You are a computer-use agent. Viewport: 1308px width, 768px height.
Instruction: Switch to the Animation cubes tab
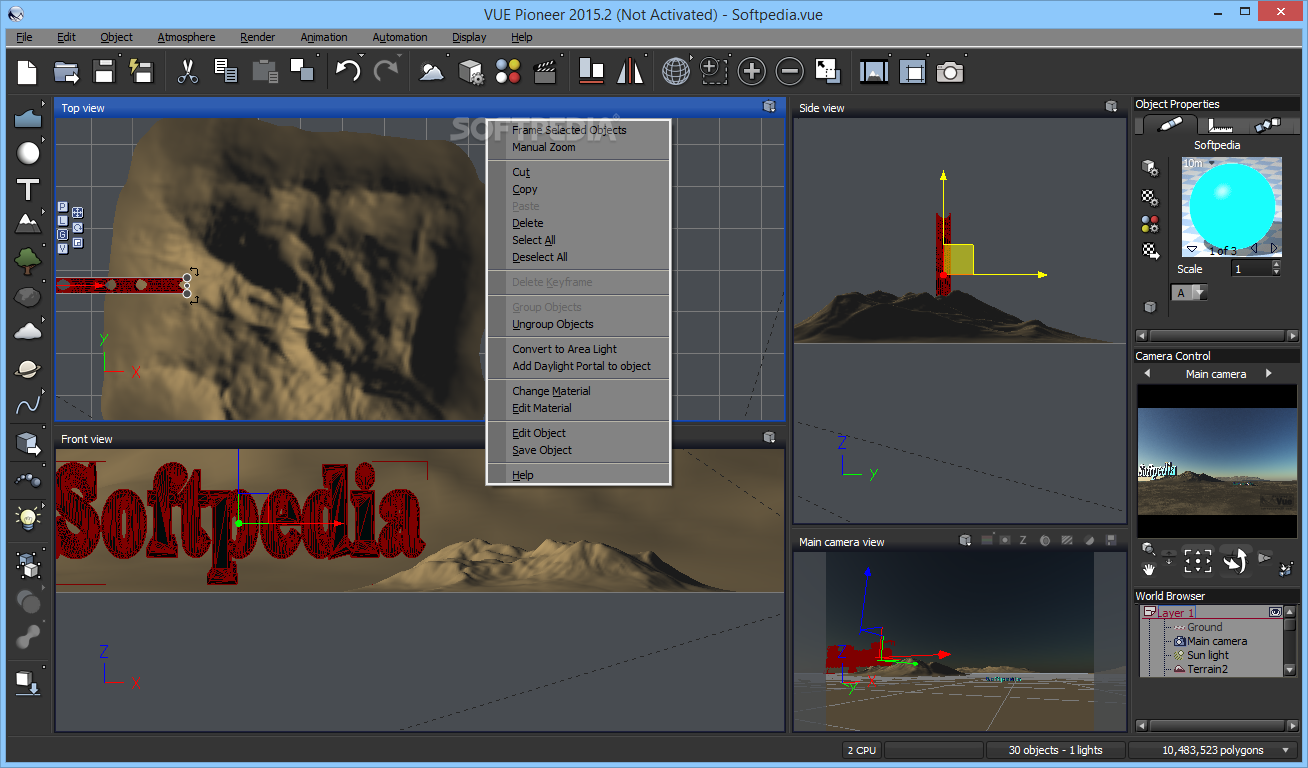coord(1268,125)
